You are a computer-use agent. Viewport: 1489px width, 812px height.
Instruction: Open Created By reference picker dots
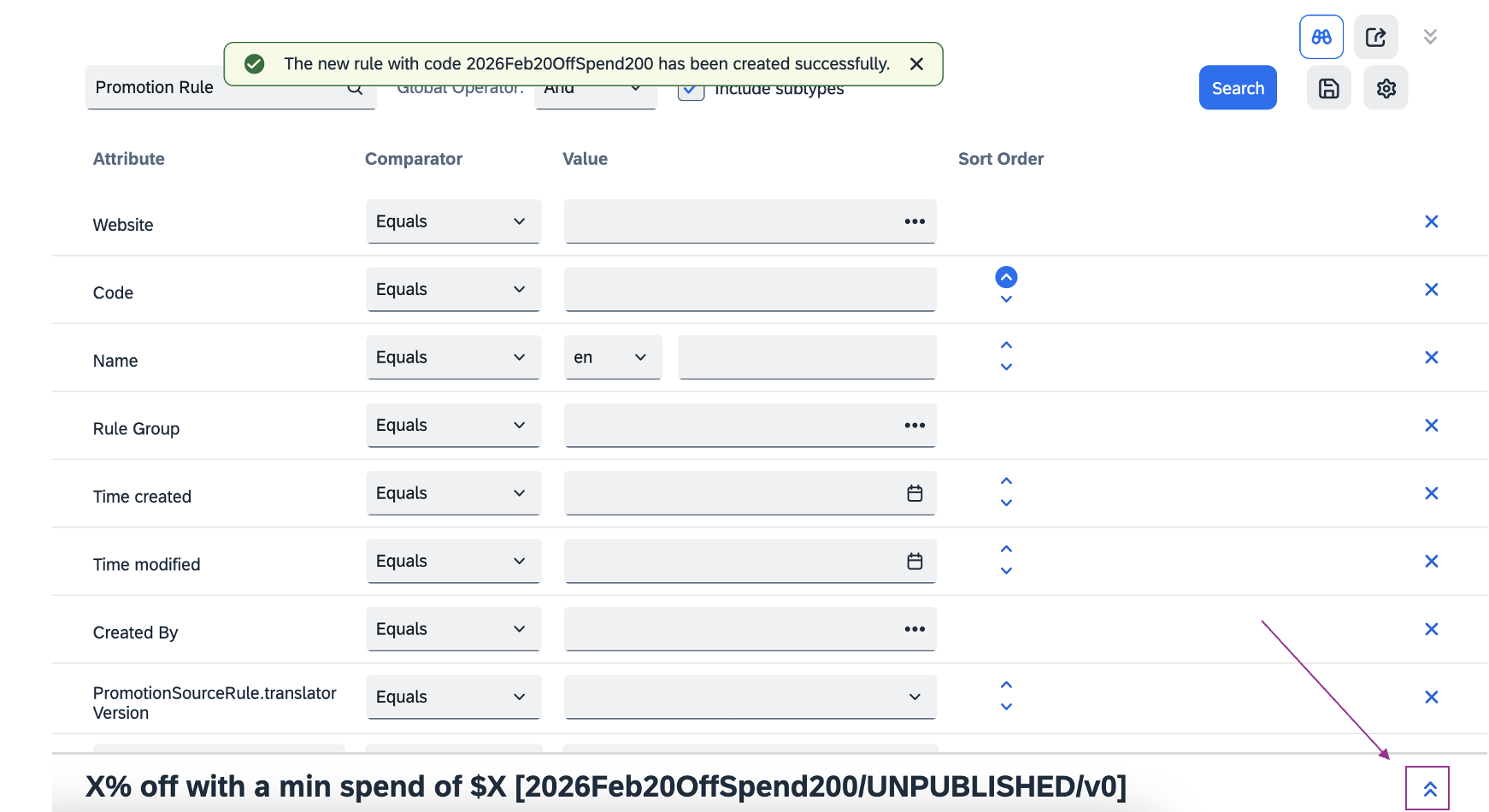coord(915,629)
